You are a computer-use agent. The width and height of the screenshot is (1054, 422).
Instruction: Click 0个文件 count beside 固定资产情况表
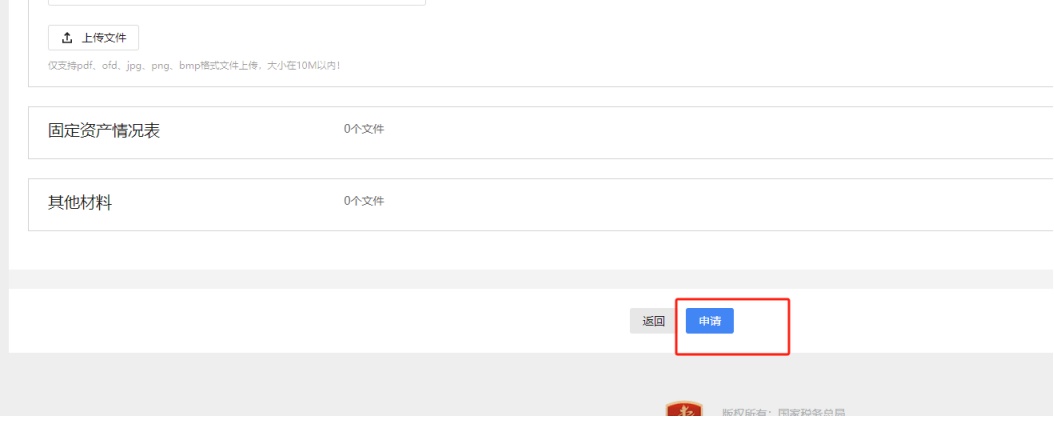(364, 129)
